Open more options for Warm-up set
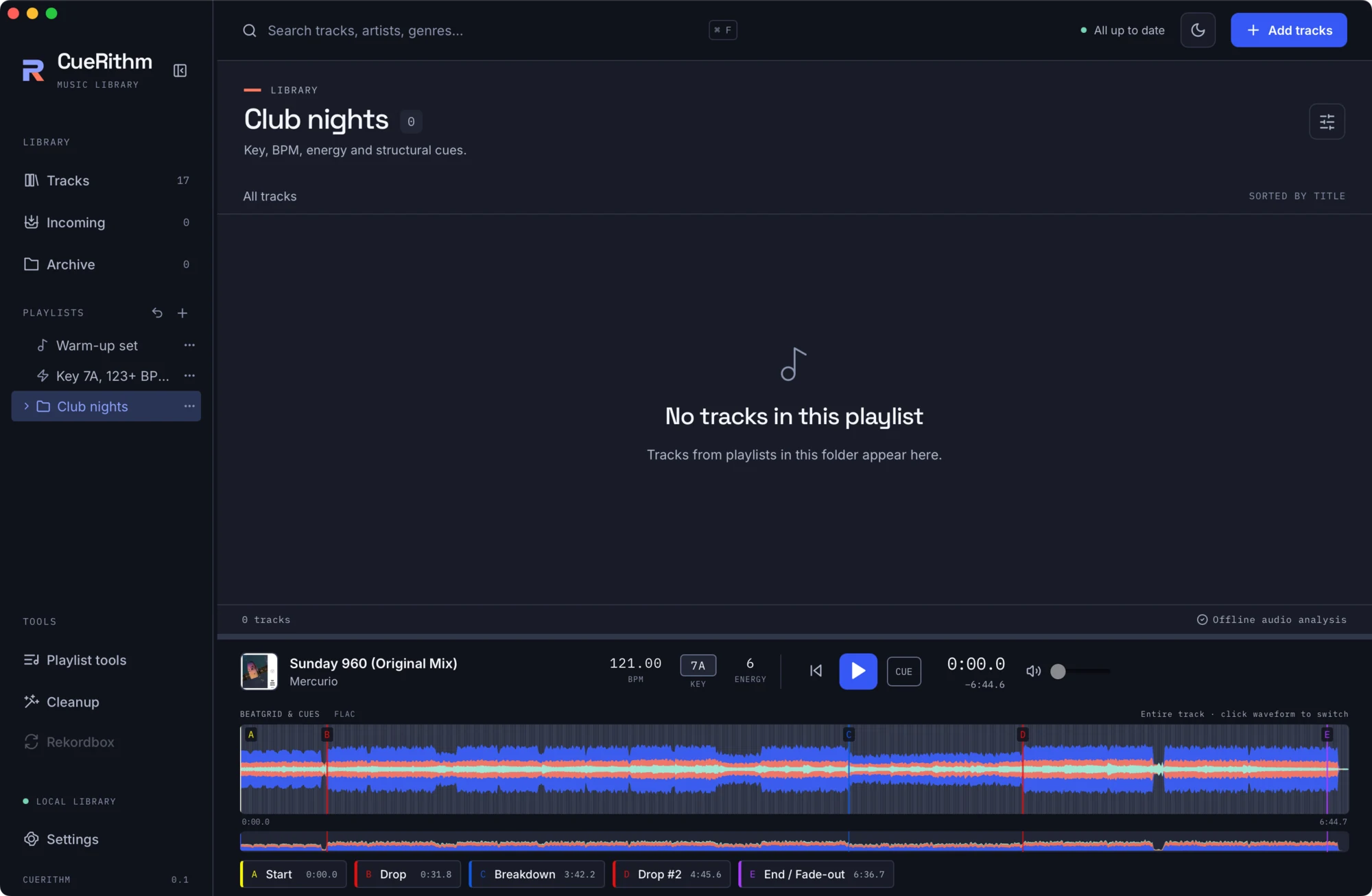 coord(189,346)
